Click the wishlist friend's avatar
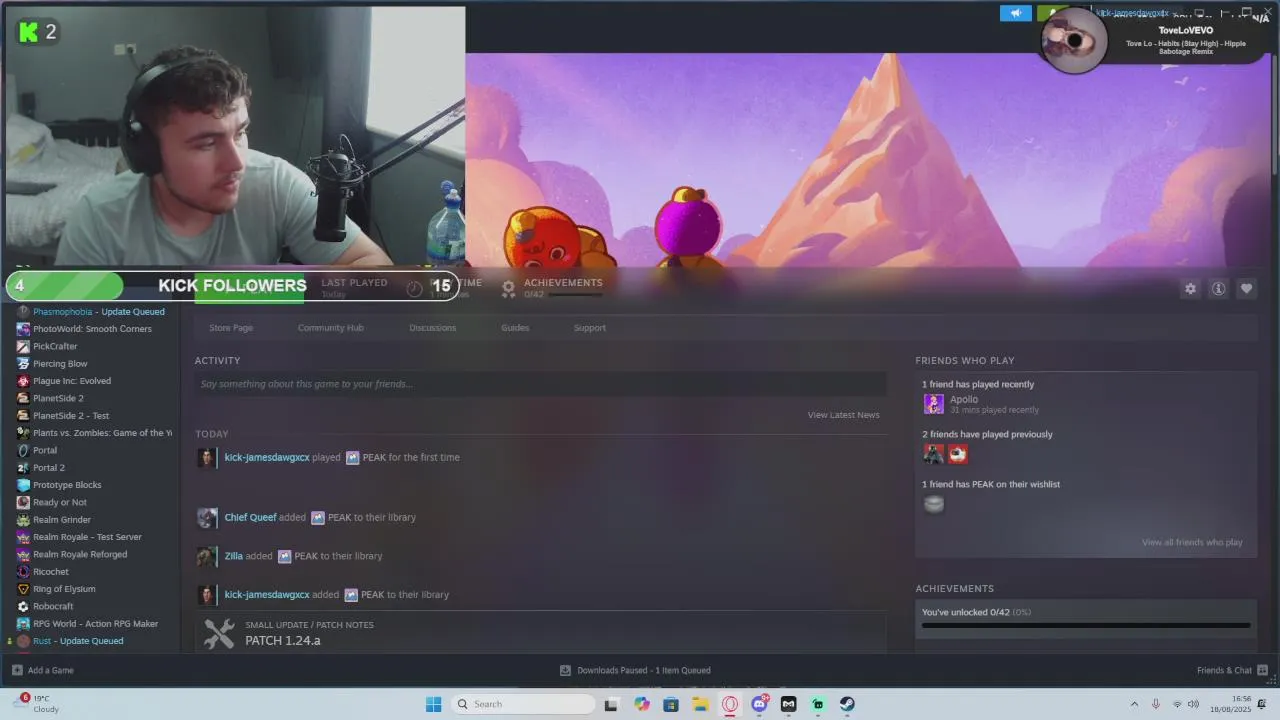Image resolution: width=1280 pixels, height=720 pixels. tap(933, 504)
